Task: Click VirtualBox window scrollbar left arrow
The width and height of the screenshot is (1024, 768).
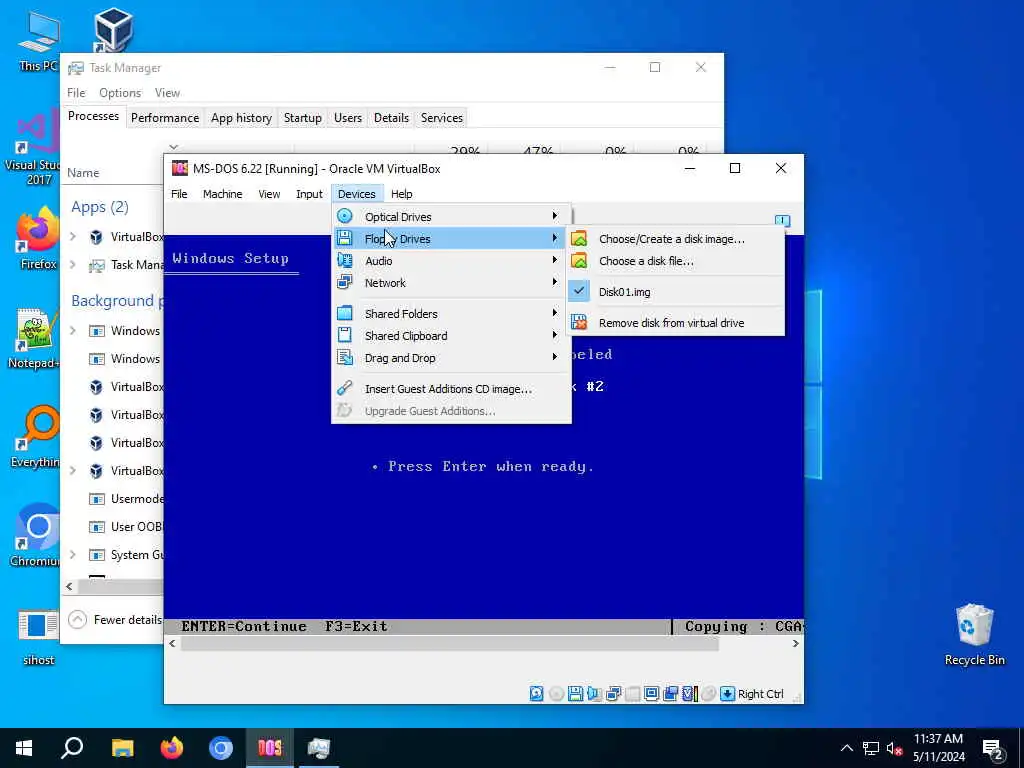Action: [172, 643]
